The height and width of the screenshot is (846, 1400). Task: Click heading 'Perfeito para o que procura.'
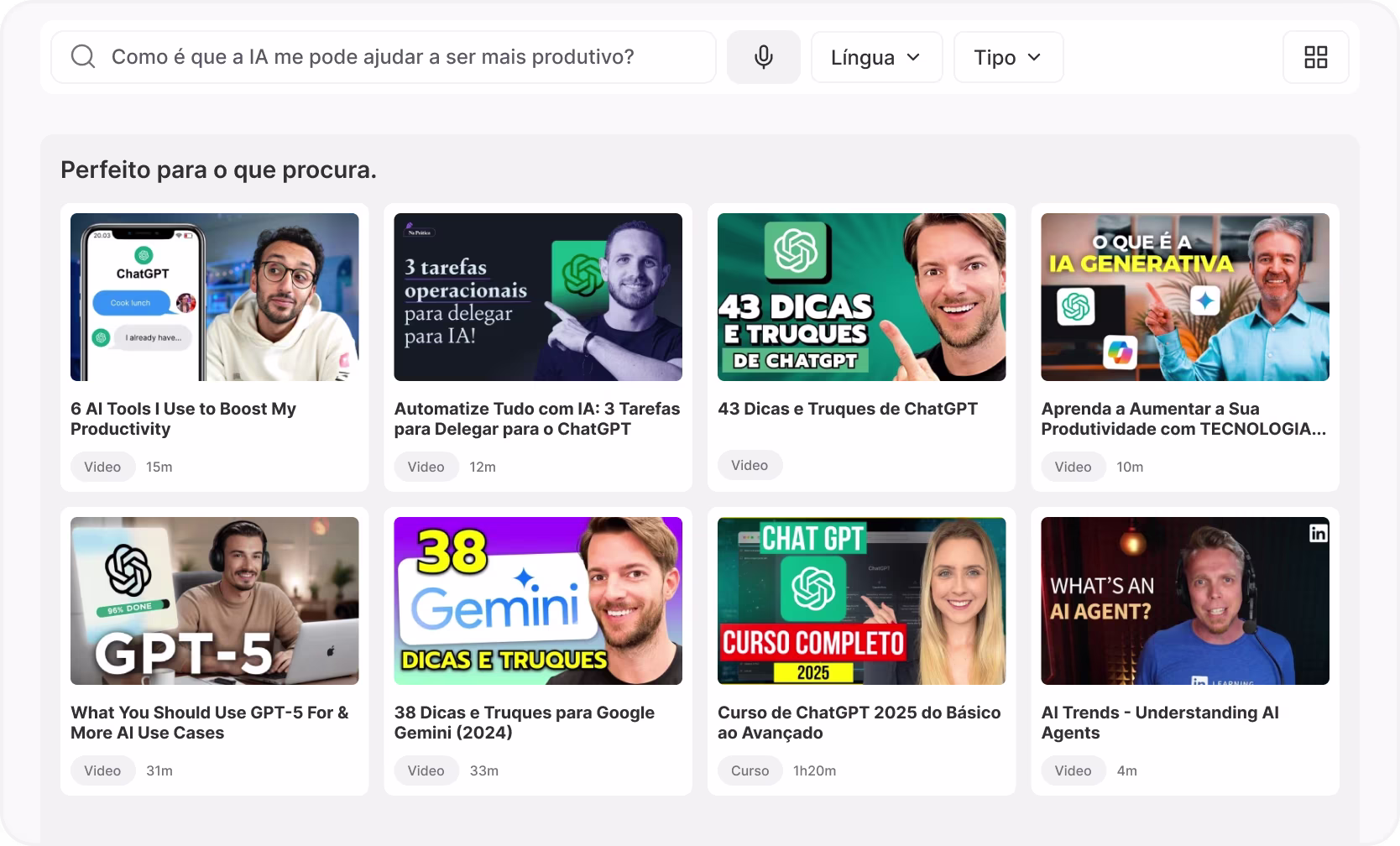tap(218, 170)
